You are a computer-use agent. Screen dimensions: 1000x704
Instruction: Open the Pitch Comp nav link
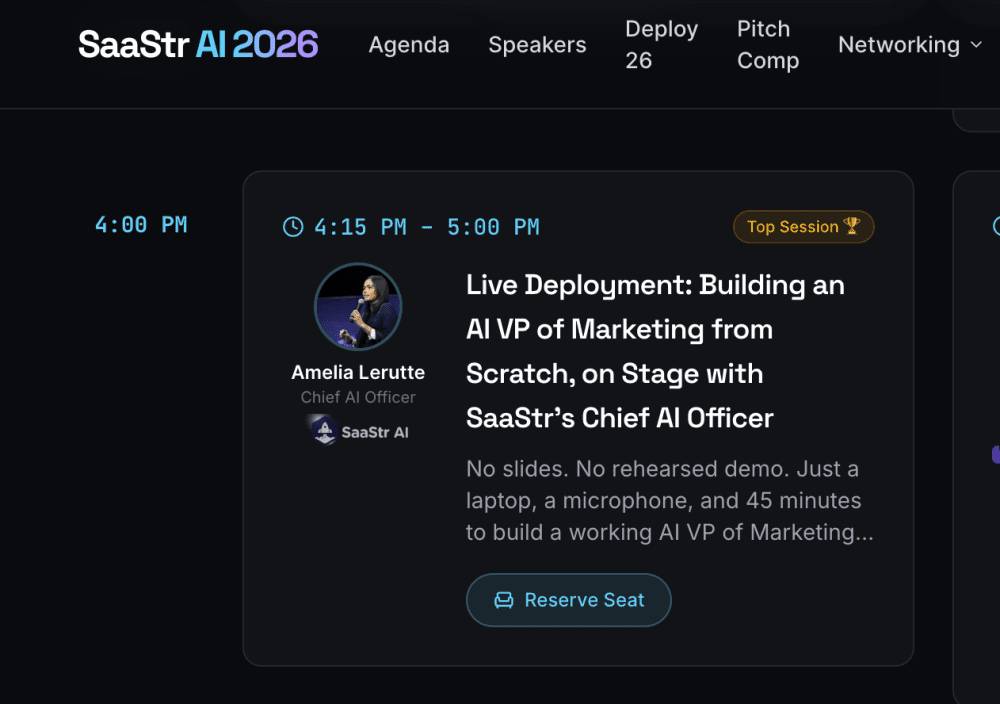pyautogui.click(x=768, y=45)
